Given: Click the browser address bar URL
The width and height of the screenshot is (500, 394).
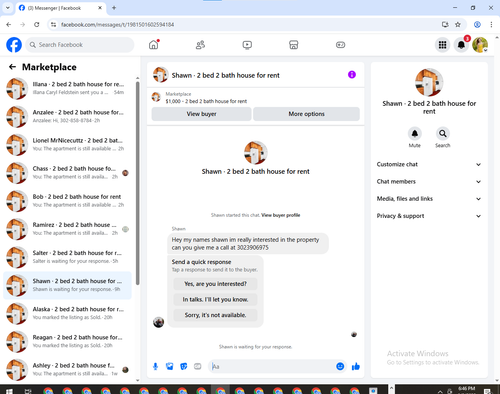Looking at the screenshot, I should point(117,25).
